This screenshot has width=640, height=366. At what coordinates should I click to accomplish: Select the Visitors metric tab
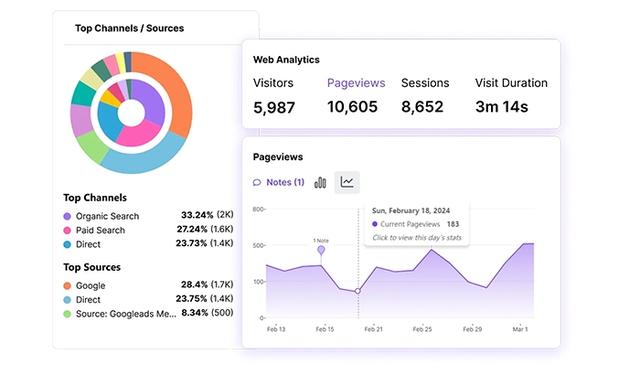tap(273, 83)
